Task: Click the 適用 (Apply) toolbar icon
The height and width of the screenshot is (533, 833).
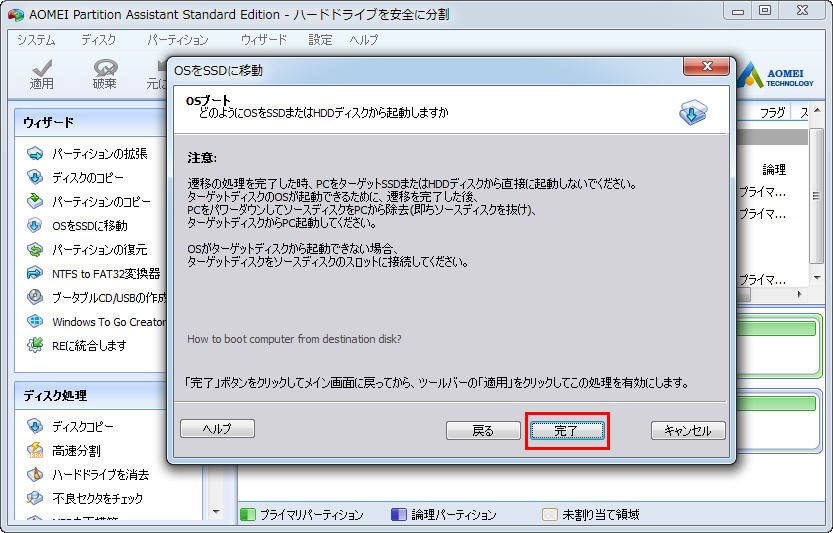Action: click(41, 68)
